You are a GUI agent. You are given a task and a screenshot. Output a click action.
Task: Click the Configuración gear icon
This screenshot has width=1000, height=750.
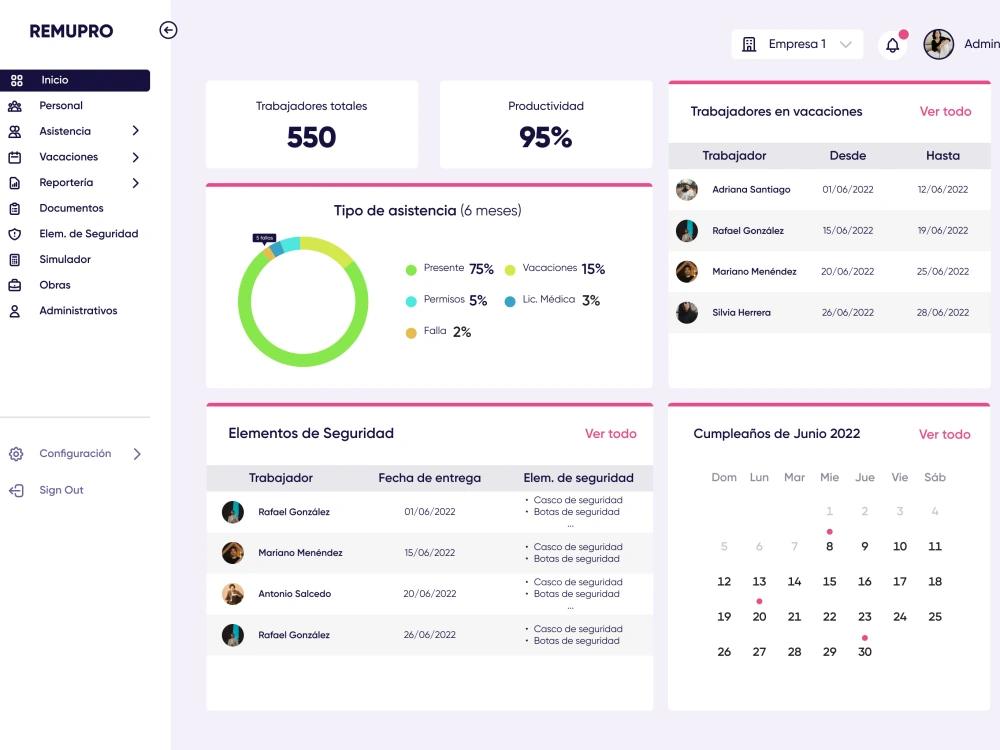coord(16,453)
